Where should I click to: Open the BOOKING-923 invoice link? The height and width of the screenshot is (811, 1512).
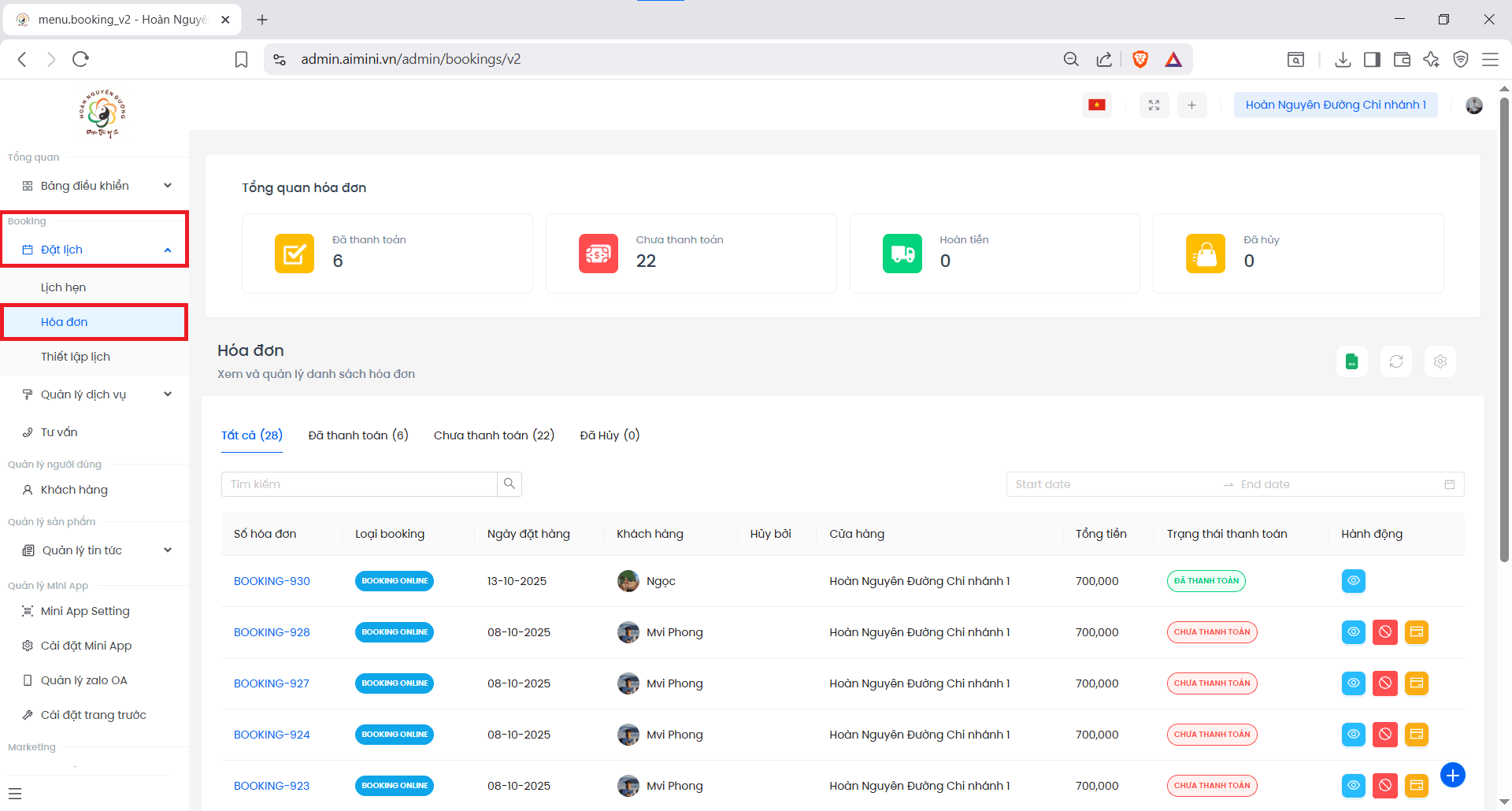pyautogui.click(x=272, y=786)
